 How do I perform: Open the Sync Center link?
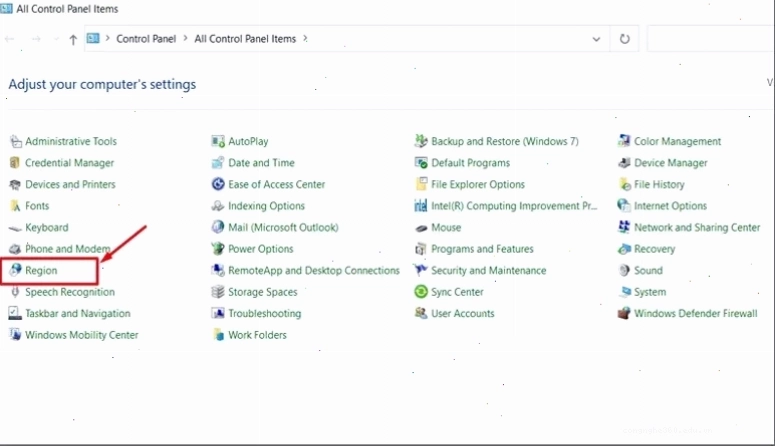tap(457, 292)
